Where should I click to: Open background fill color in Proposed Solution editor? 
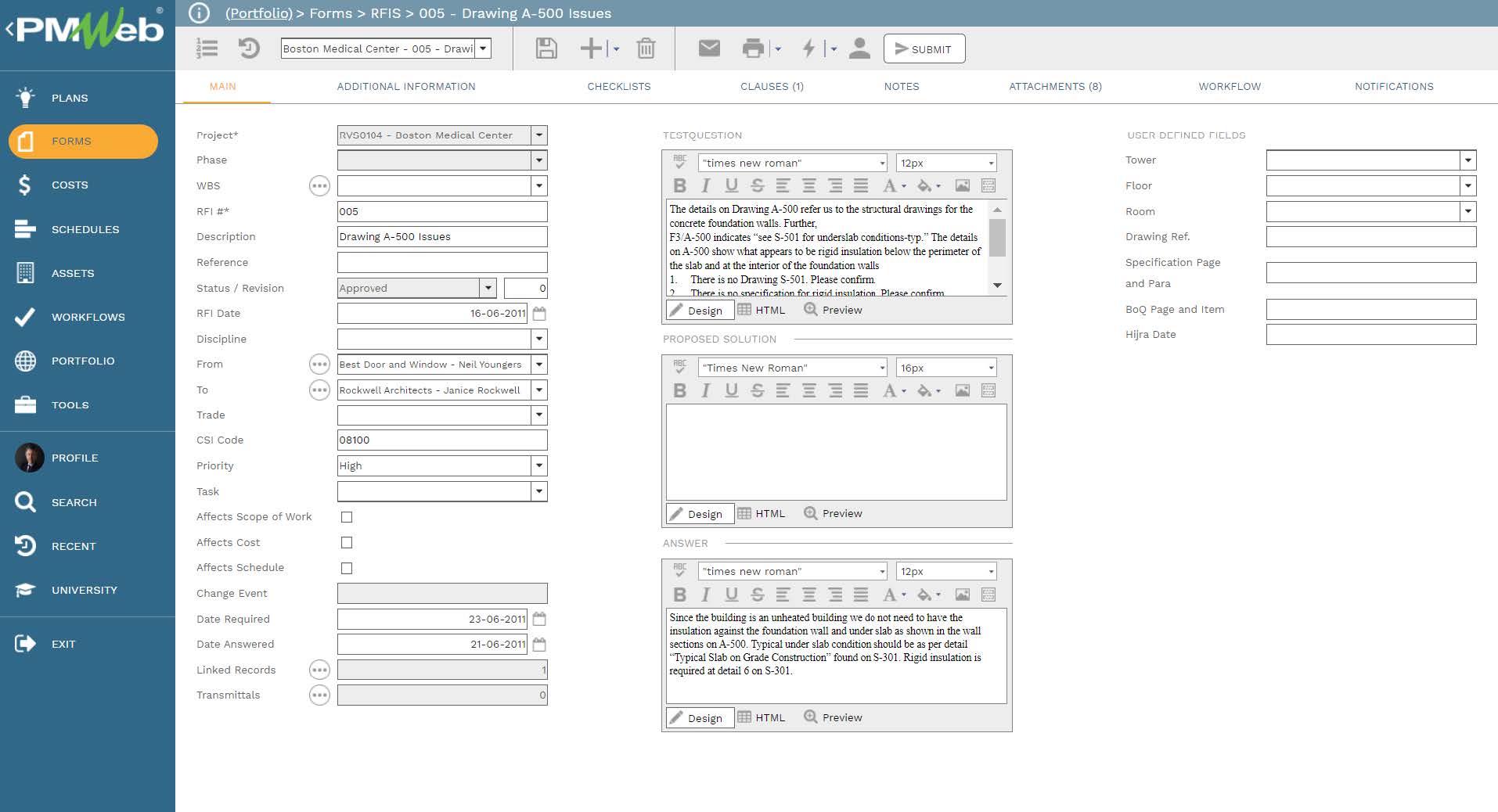[928, 390]
